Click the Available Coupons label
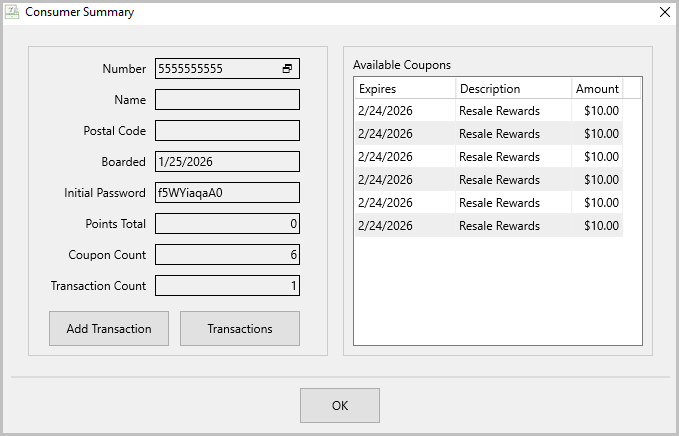Viewport: 679px width, 436px height. click(402, 65)
